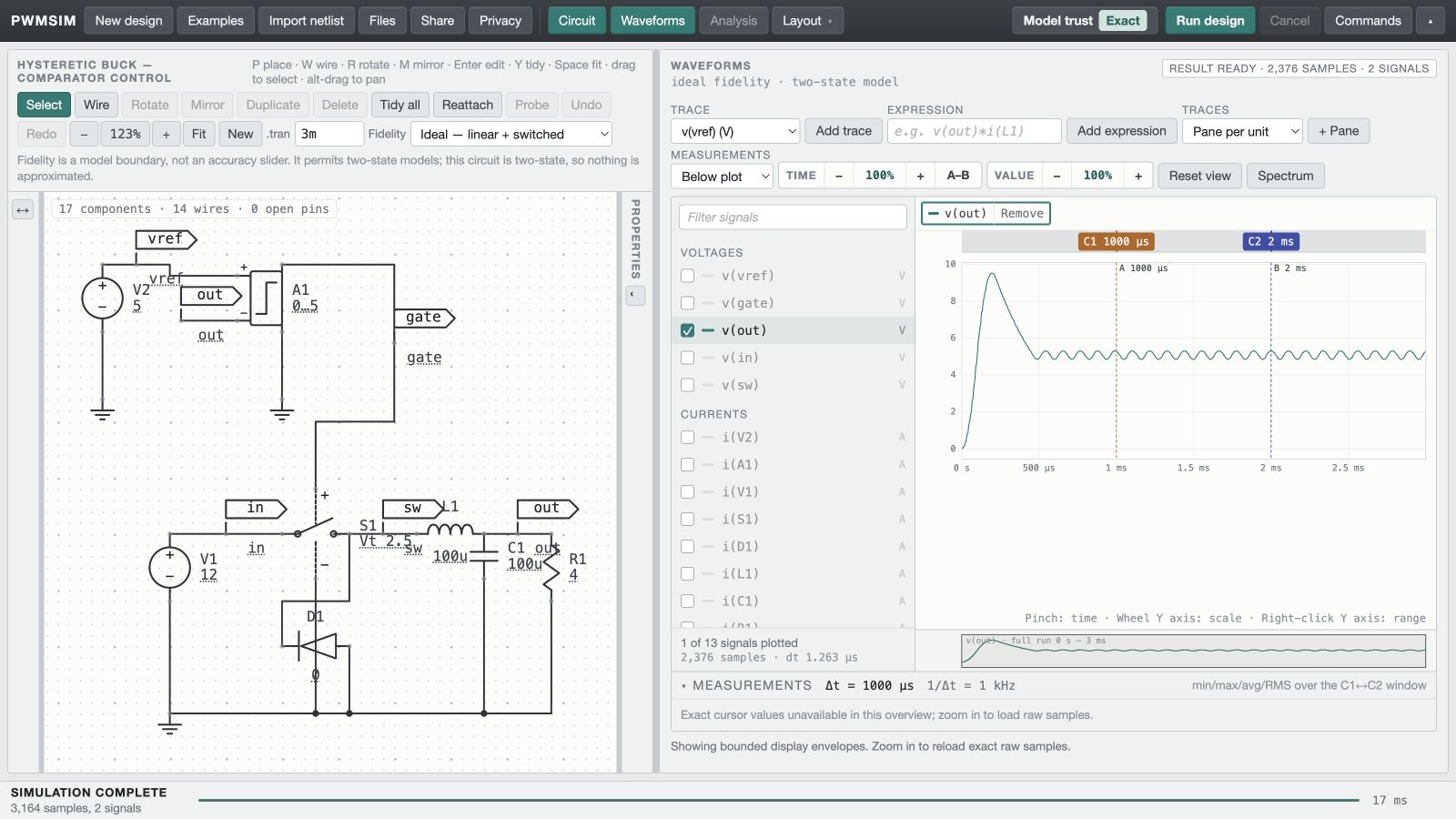The image size is (1456, 819).
Task: Click cursor C2 2 ms marker
Action: (1271, 241)
